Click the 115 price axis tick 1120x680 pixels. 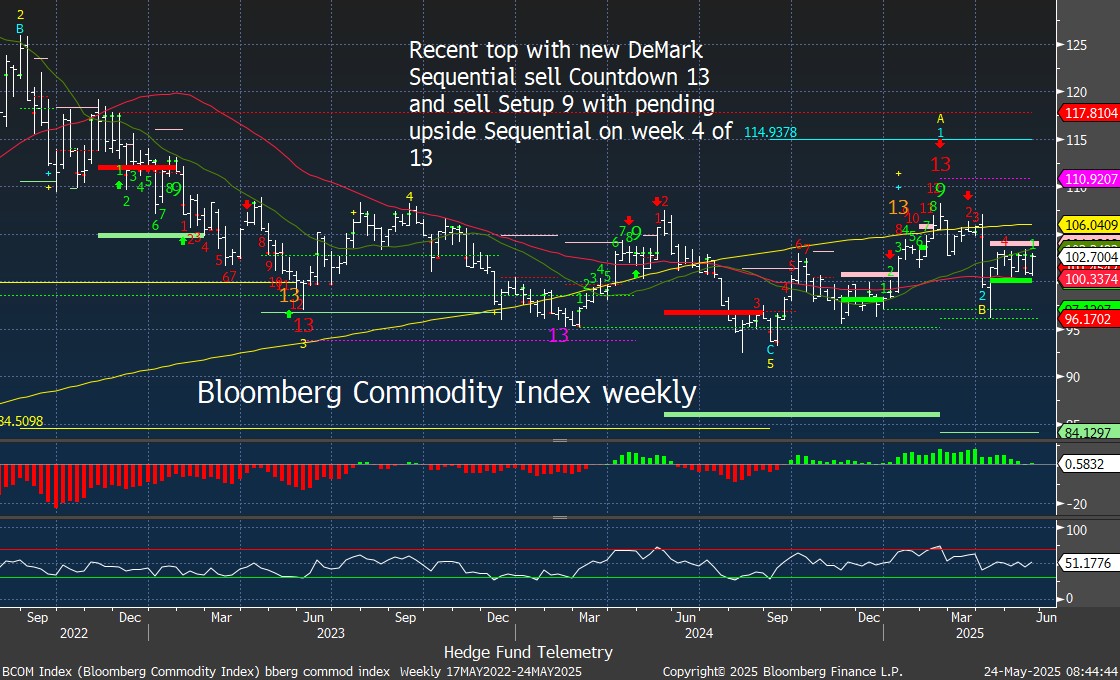click(1076, 140)
